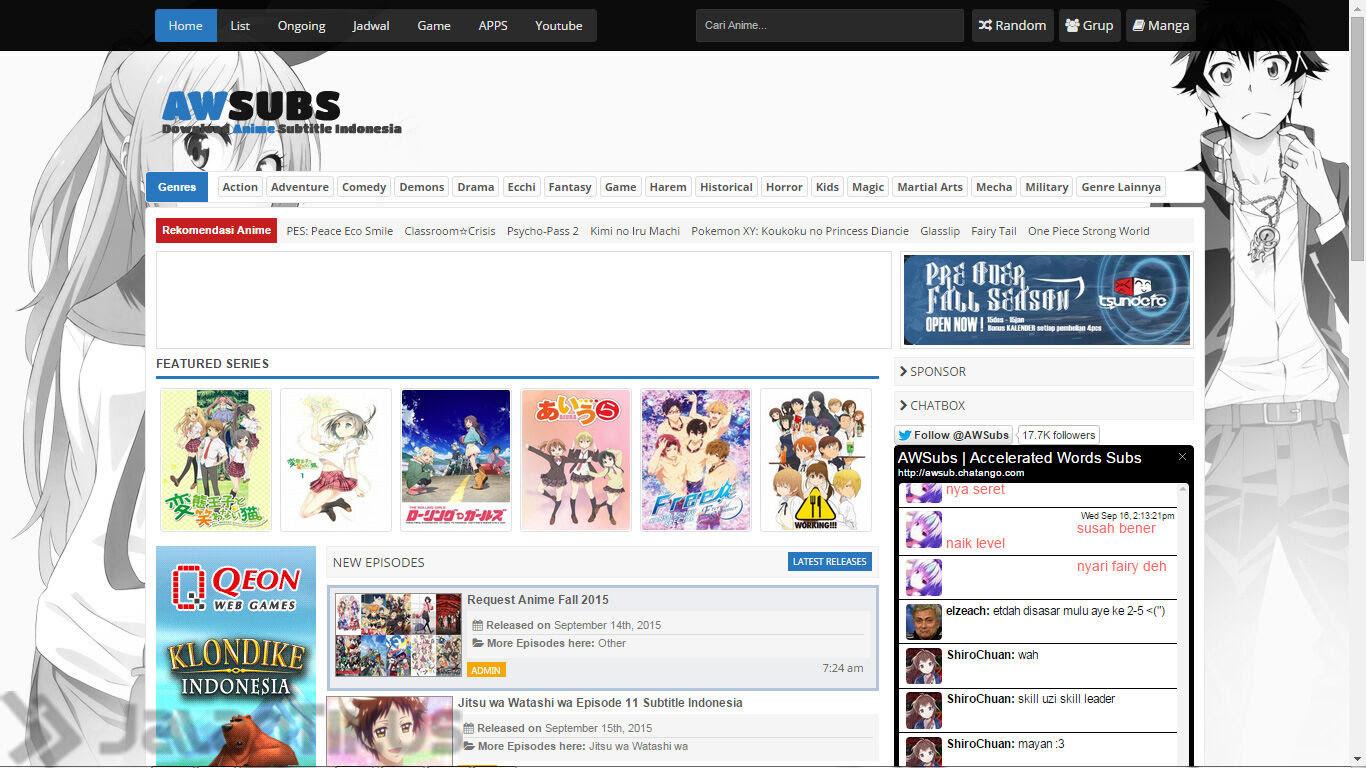
Task: Select the Mecha genre
Action: pos(994,187)
